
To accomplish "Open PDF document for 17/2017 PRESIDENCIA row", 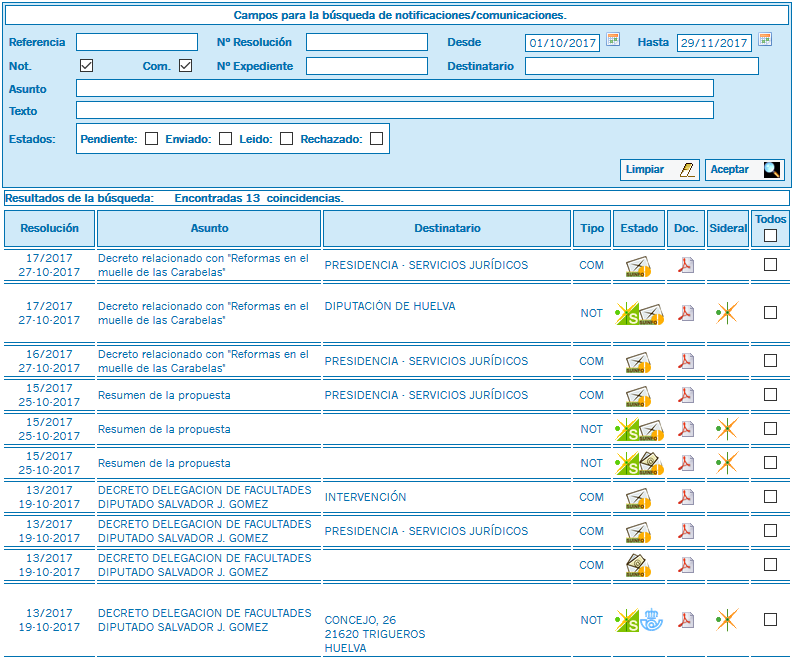I will tap(686, 265).
